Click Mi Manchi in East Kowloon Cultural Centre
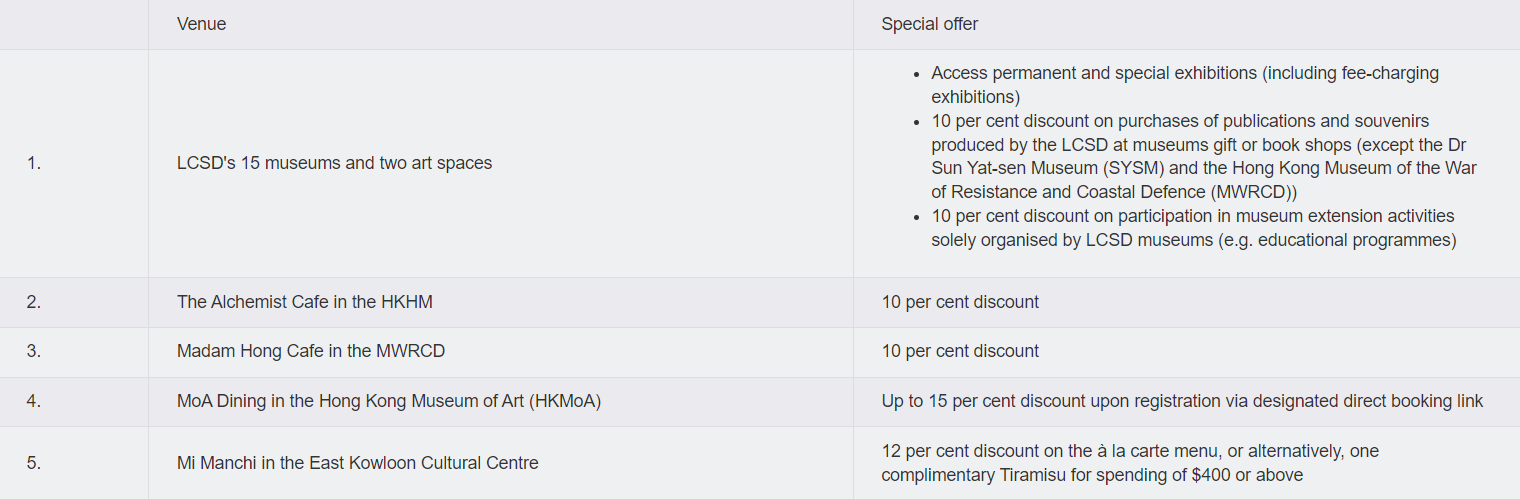Viewport: 1520px width, 499px height. click(357, 463)
